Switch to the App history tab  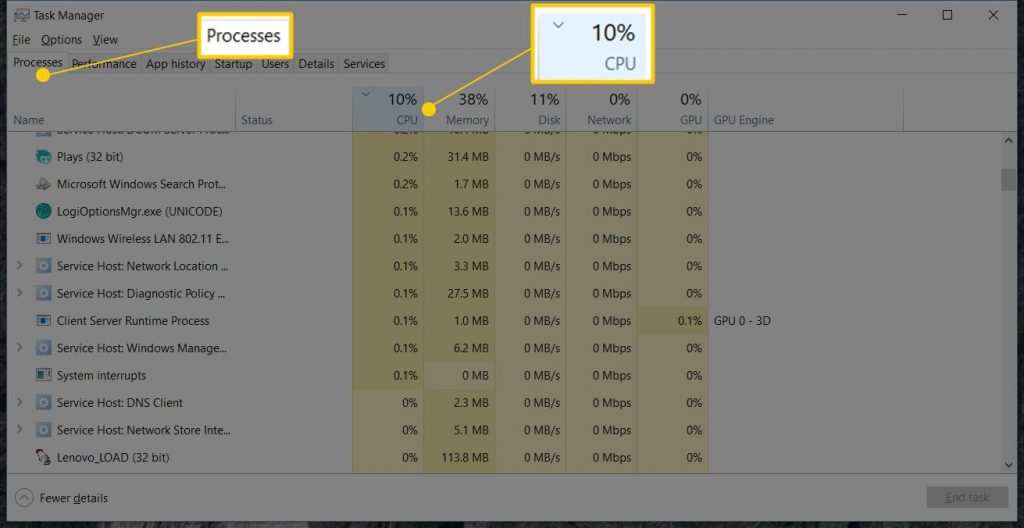pyautogui.click(x=175, y=64)
